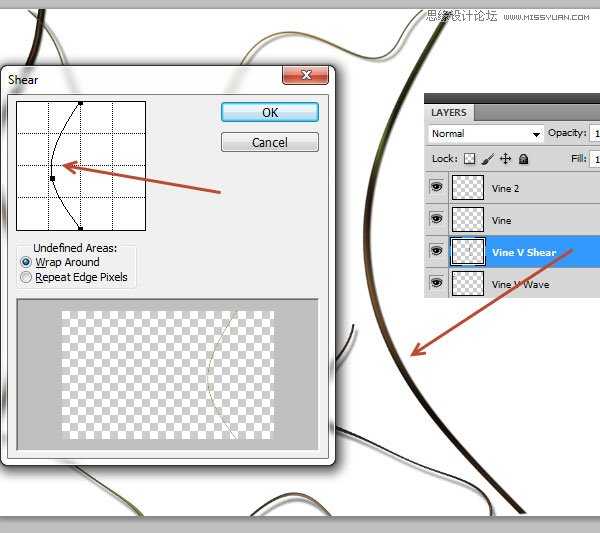Click the Opacity value field
Screen dimensions: 600x533
[595, 134]
